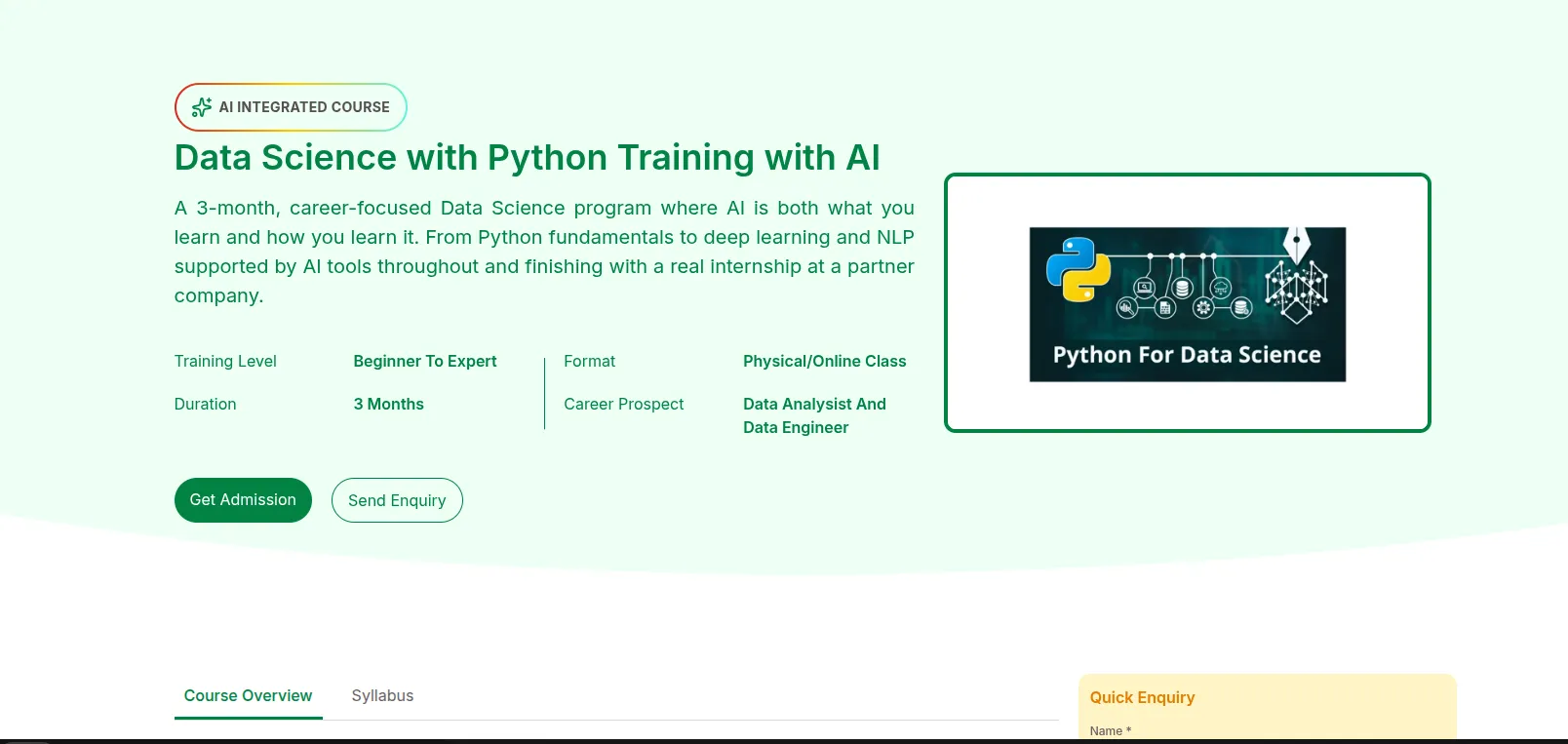Click the course description paragraph
This screenshot has height=744, width=1568.
point(544,252)
